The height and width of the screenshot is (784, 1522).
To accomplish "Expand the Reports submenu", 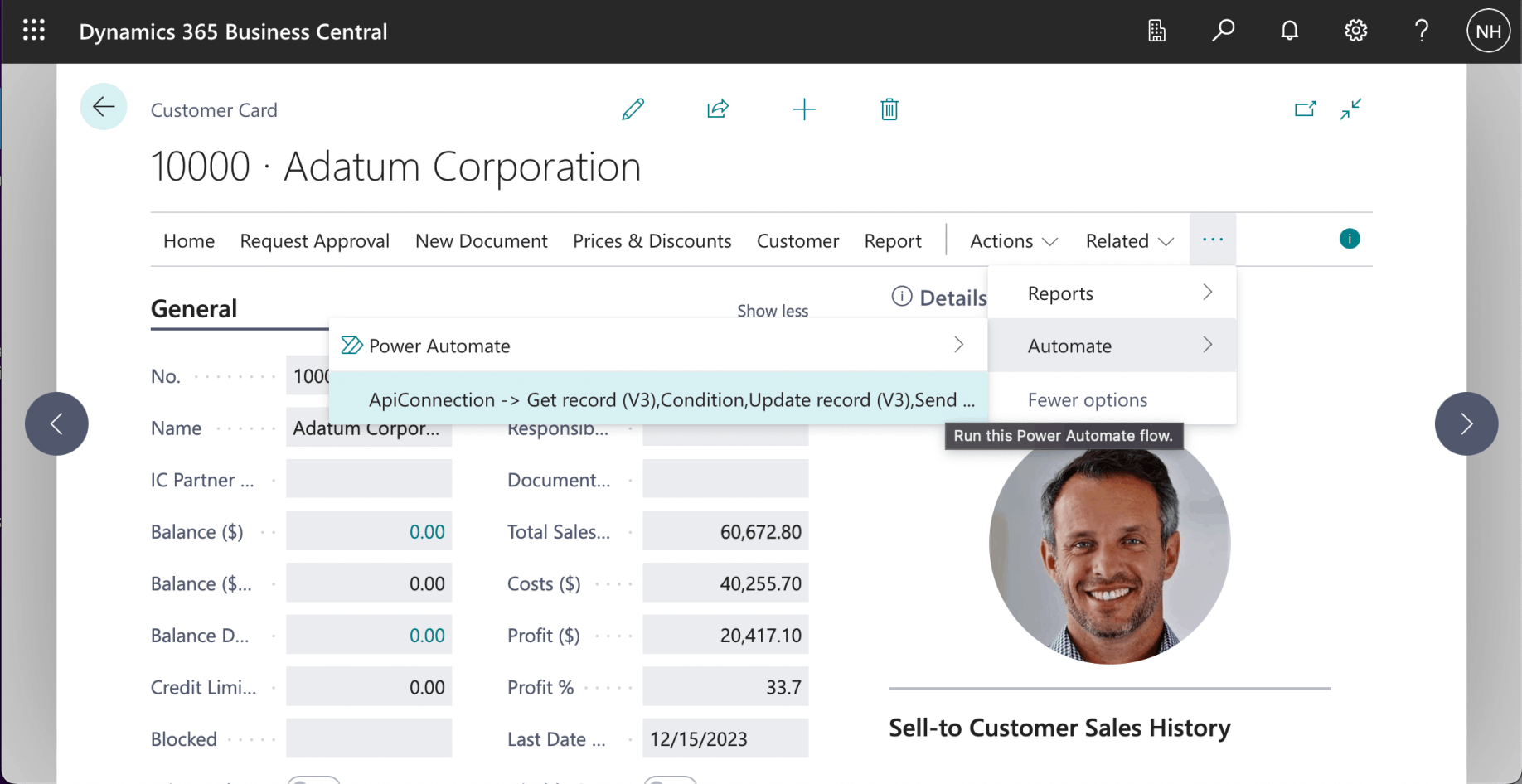I will [x=1112, y=293].
